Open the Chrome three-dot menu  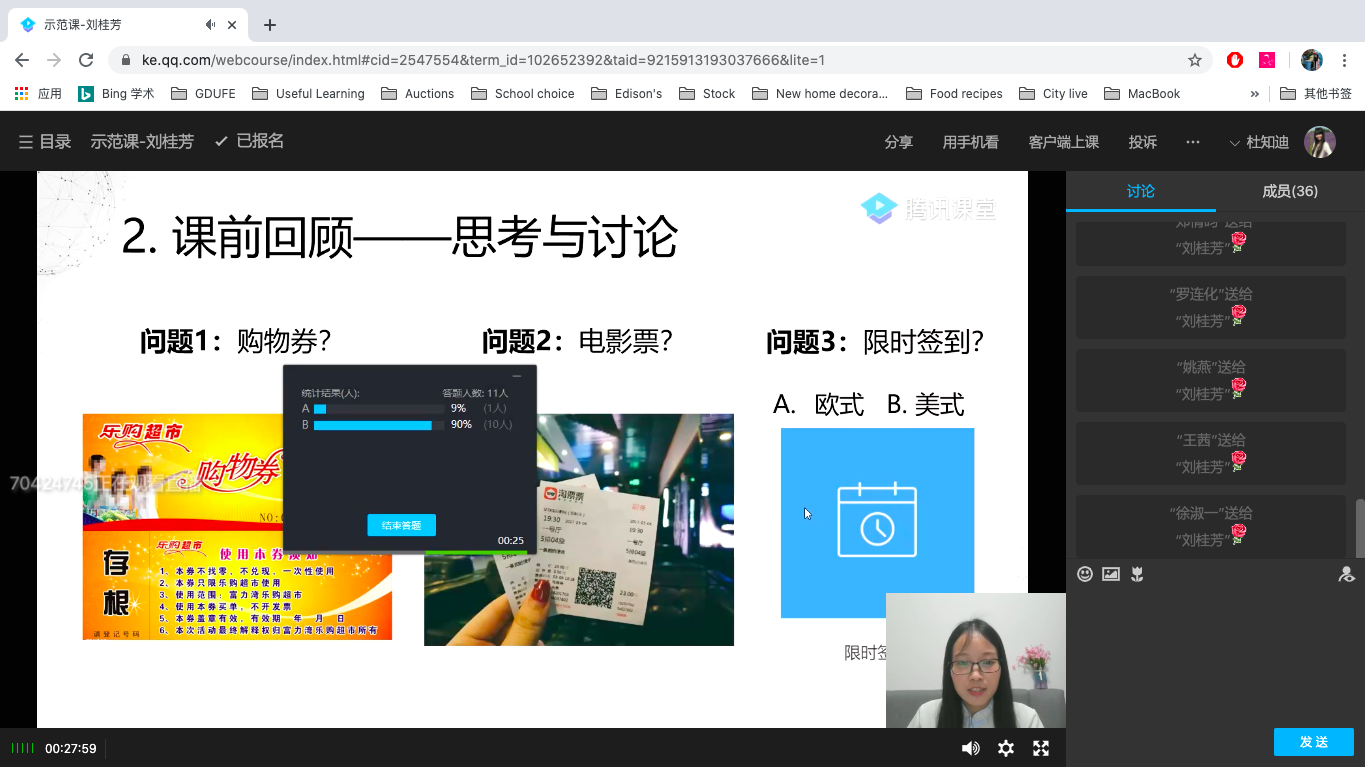click(1345, 60)
